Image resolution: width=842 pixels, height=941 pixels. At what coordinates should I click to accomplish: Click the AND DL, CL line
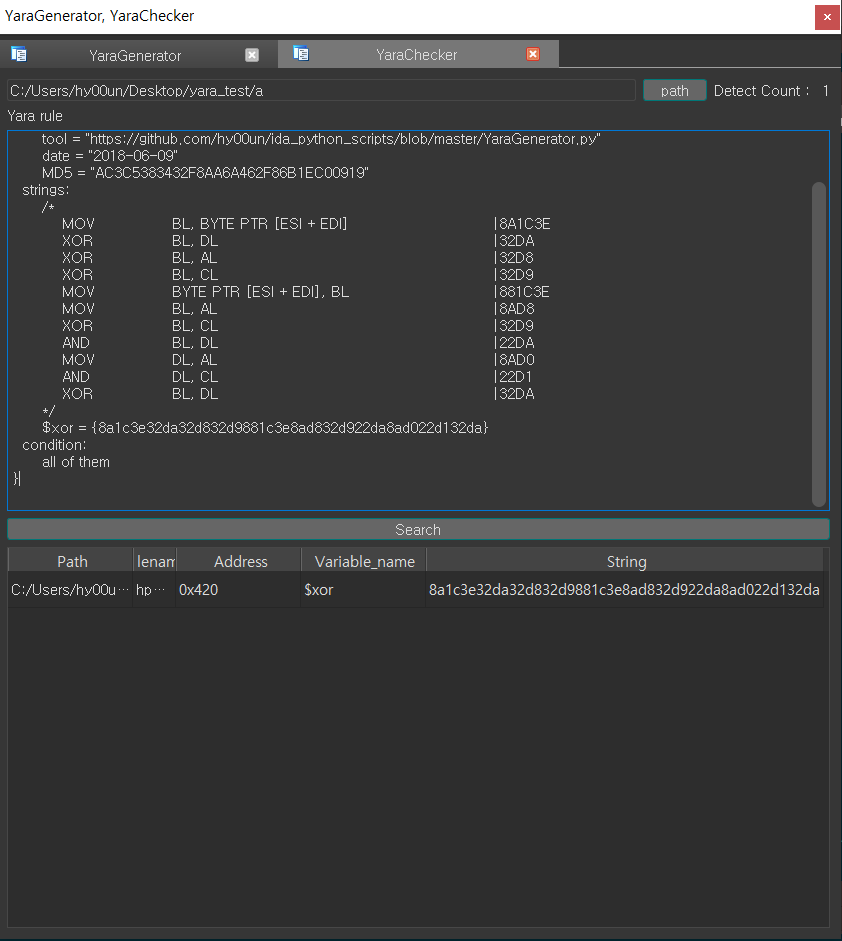298,377
